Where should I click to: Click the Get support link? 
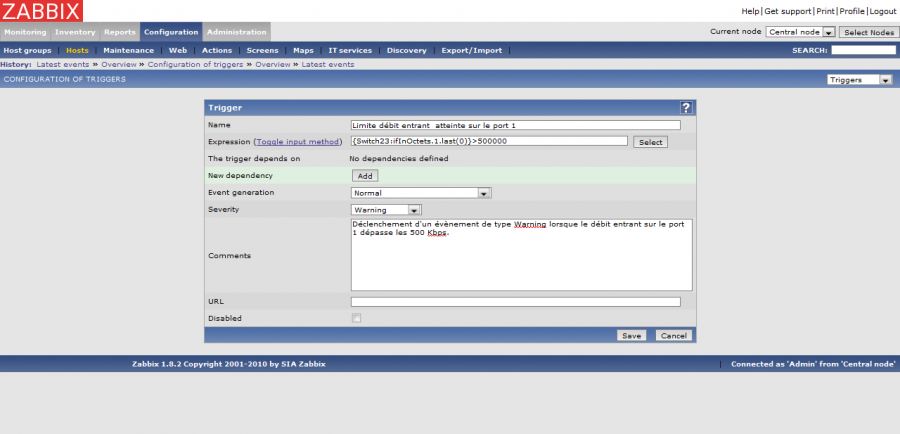[x=788, y=11]
